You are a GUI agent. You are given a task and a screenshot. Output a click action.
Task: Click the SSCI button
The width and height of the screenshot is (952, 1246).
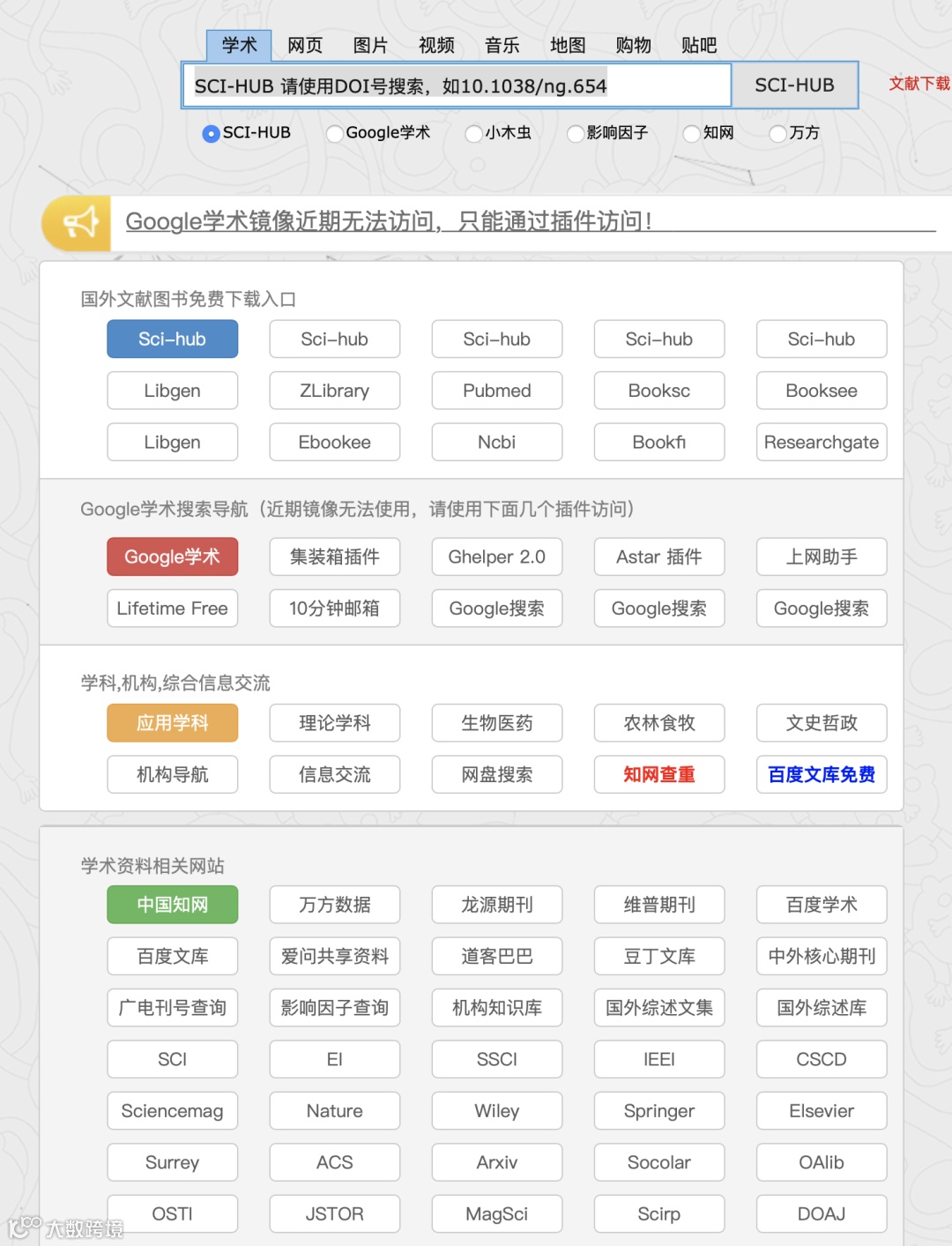coord(497,1059)
